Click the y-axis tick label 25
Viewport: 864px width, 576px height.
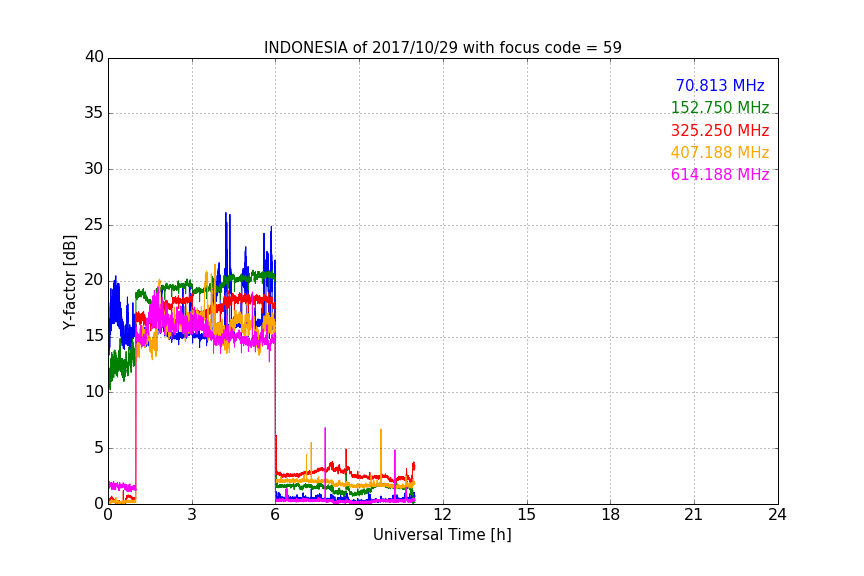[x=94, y=225]
